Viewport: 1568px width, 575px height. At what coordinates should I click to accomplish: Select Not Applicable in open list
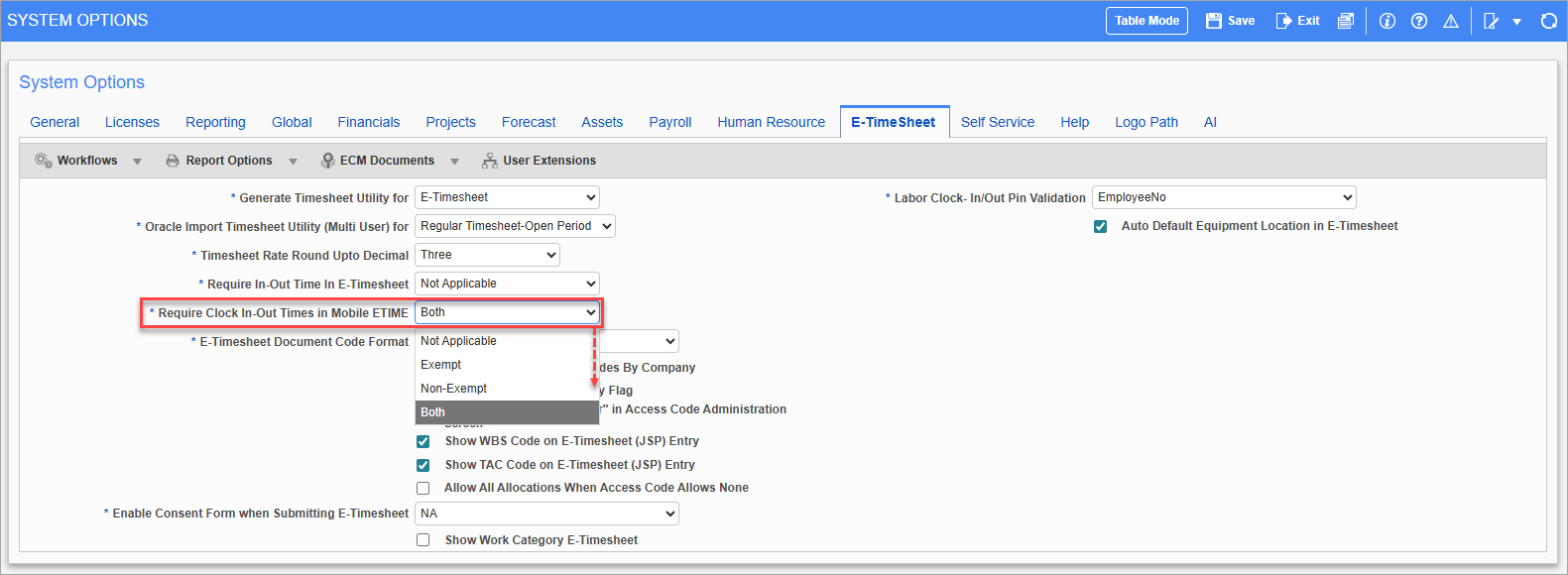tap(507, 341)
